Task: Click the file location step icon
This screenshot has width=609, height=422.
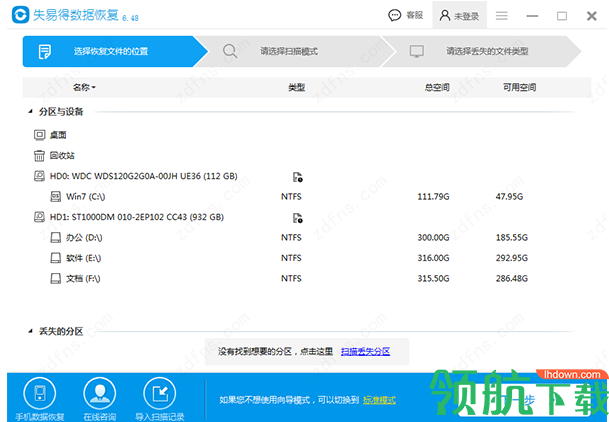Action: click(44, 52)
